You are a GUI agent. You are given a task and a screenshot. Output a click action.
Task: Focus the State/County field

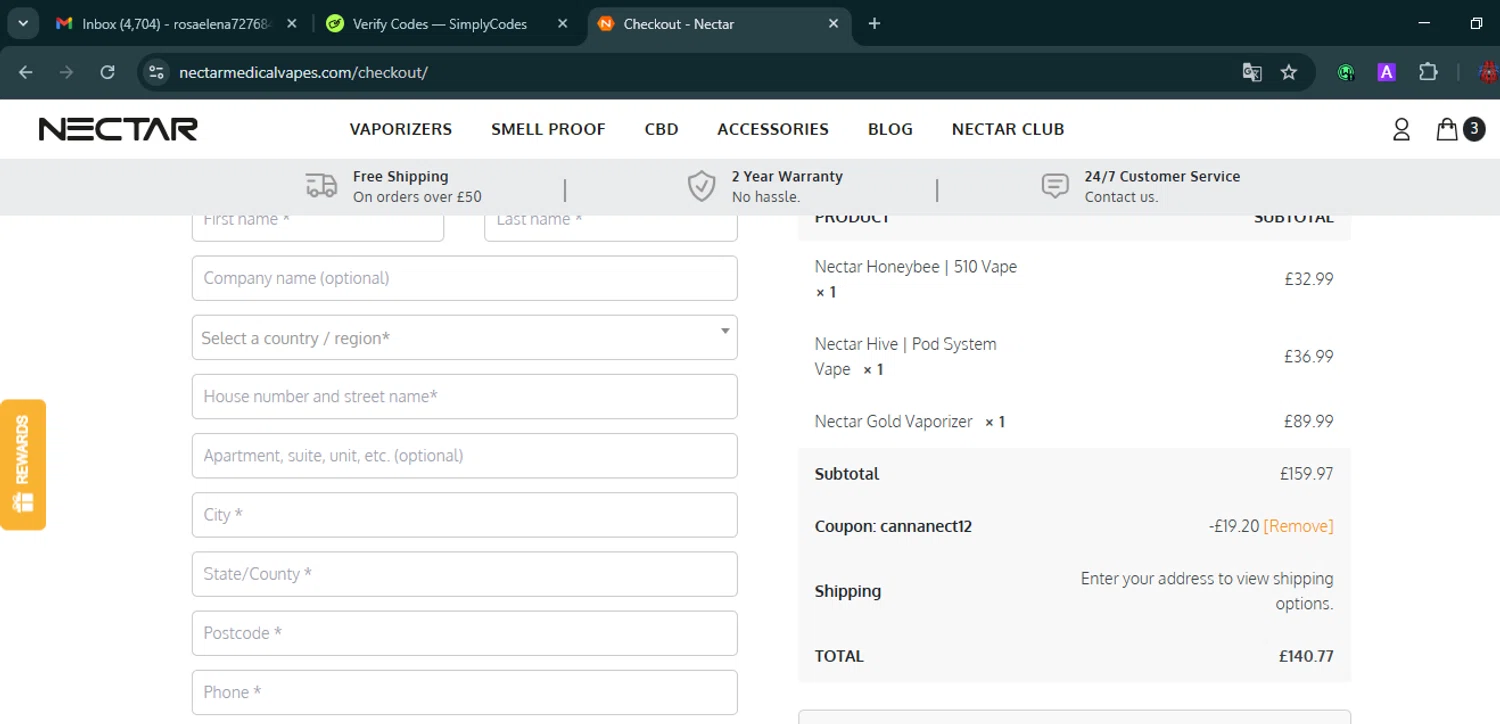465,574
